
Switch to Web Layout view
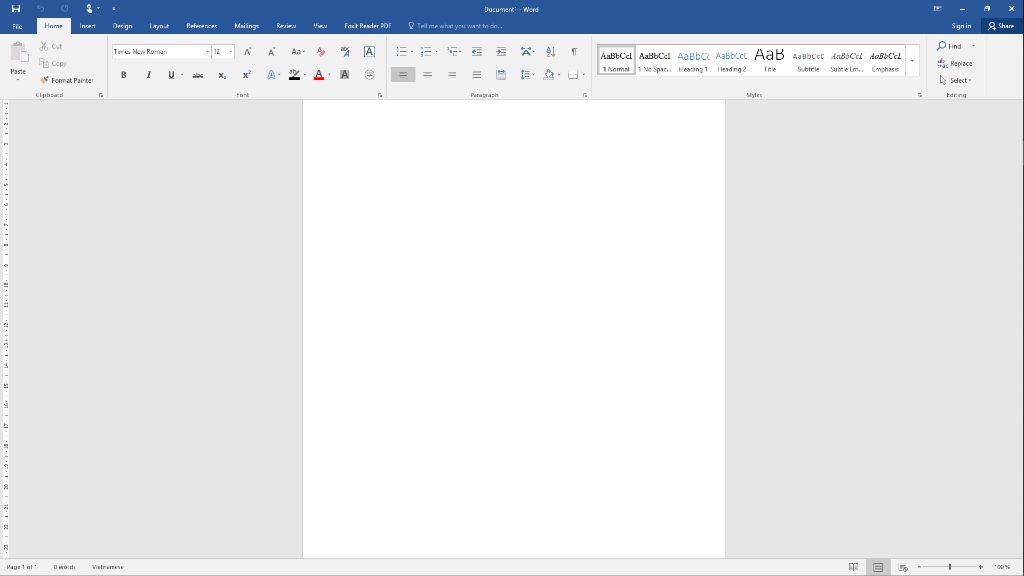click(903, 567)
